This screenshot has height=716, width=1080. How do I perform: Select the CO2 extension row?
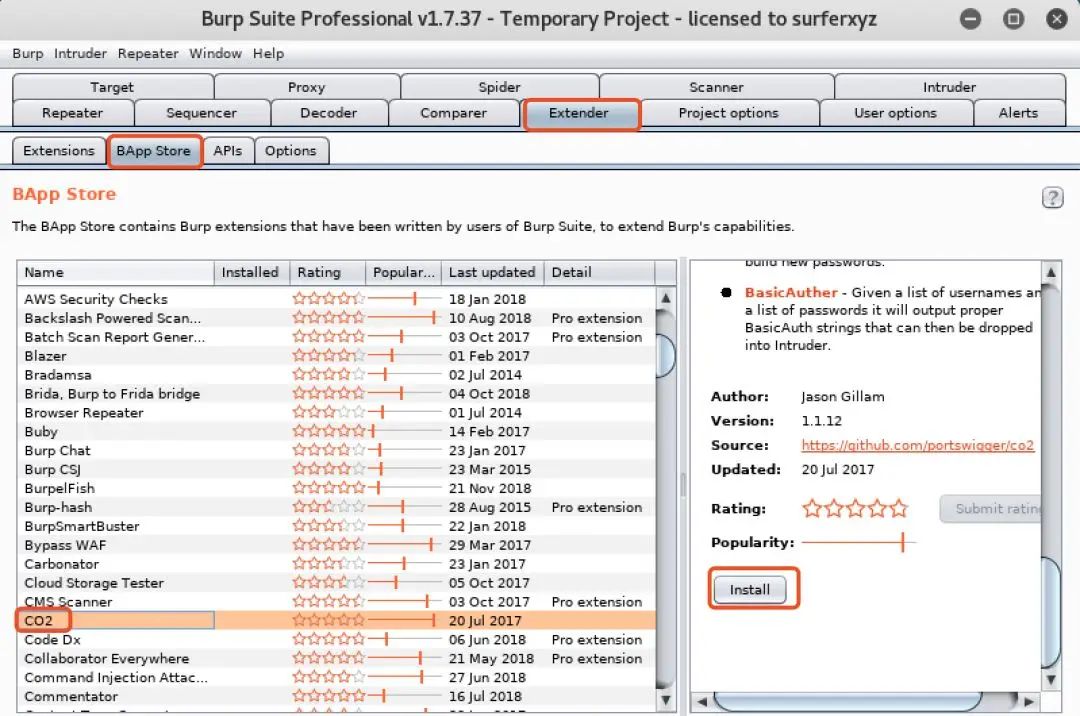pos(336,620)
